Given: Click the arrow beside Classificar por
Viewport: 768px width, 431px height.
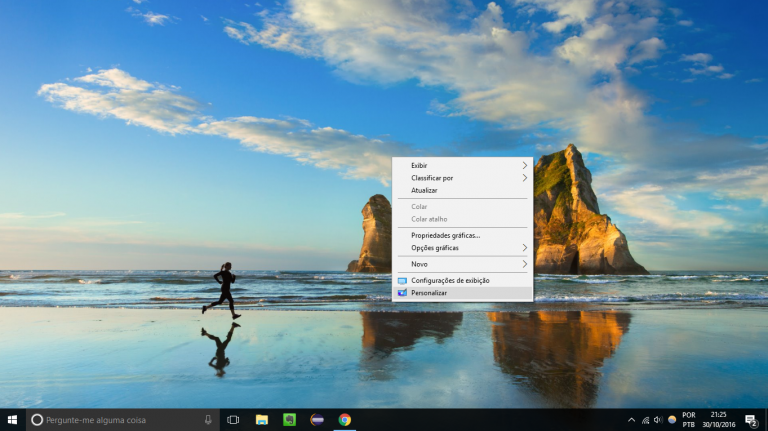Looking at the screenshot, I should [525, 178].
